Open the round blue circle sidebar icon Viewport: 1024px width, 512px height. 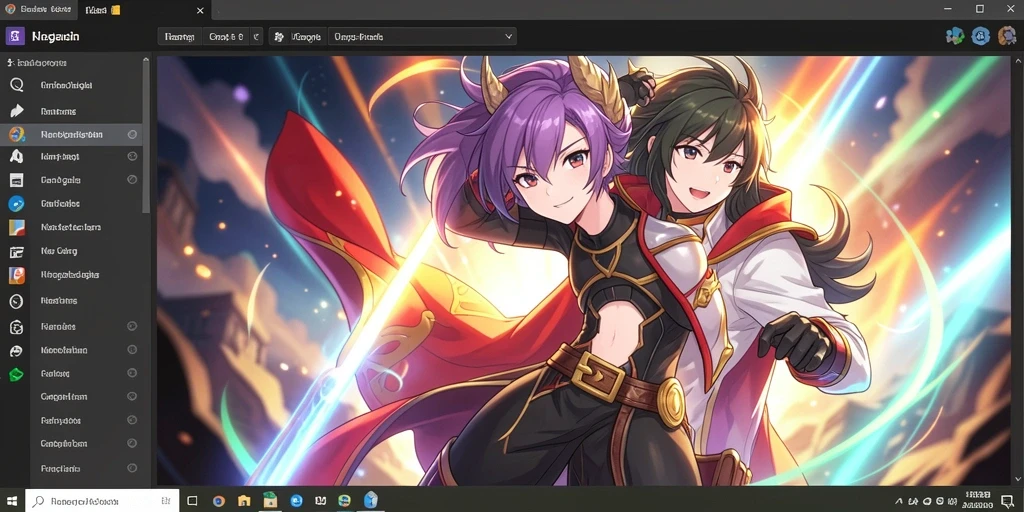click(x=16, y=204)
